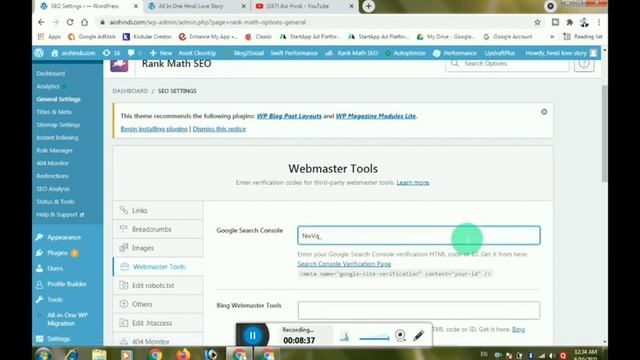This screenshot has height=360, width=640.
Task: Open Redirections in sidebar
Action: click(x=52, y=176)
